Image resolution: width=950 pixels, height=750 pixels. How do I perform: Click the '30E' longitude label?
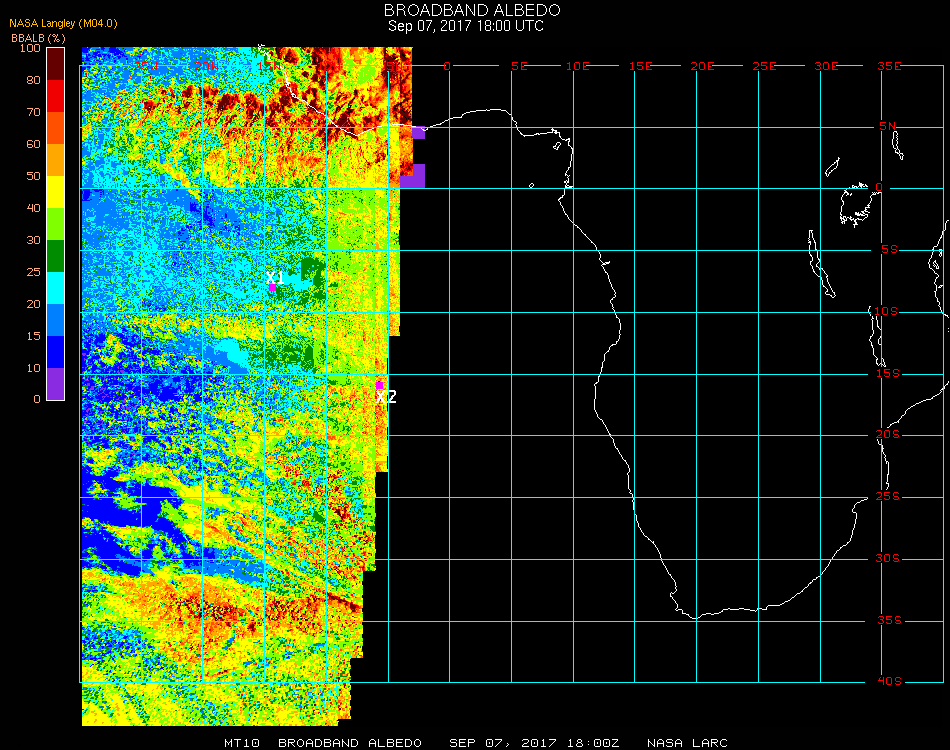pos(826,66)
